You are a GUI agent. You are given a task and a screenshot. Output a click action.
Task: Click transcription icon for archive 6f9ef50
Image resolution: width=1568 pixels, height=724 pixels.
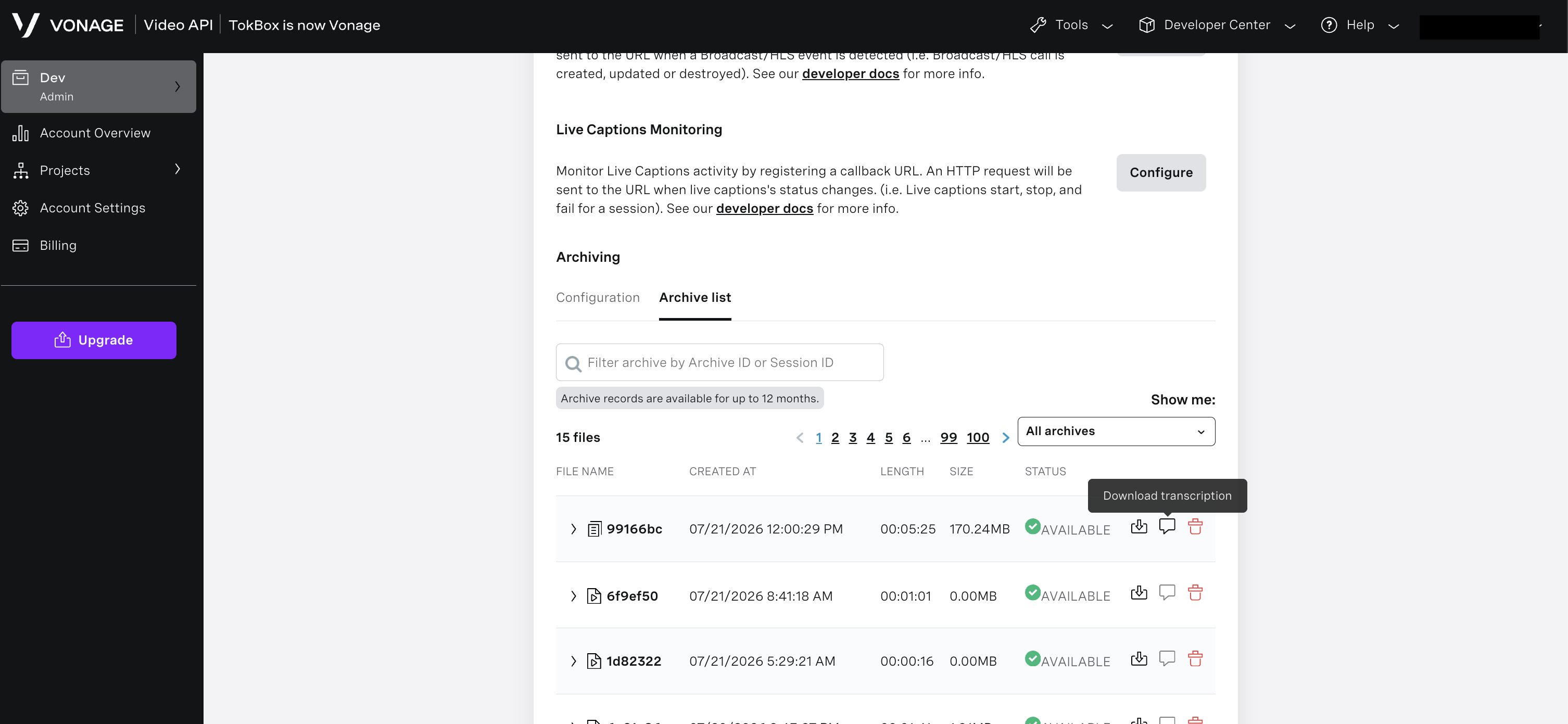[1167, 593]
